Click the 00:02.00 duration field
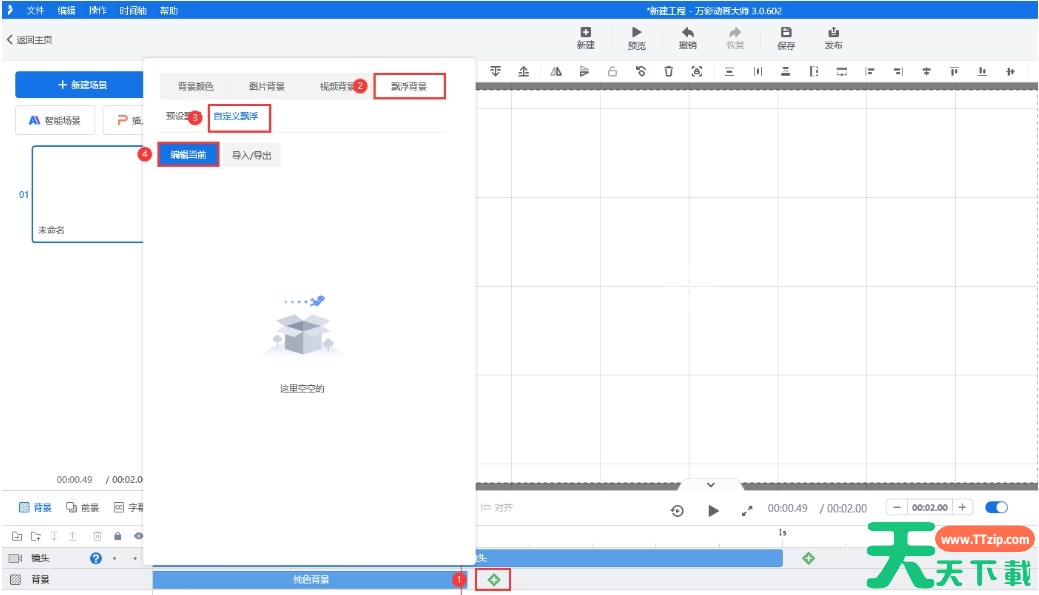 [x=930, y=507]
